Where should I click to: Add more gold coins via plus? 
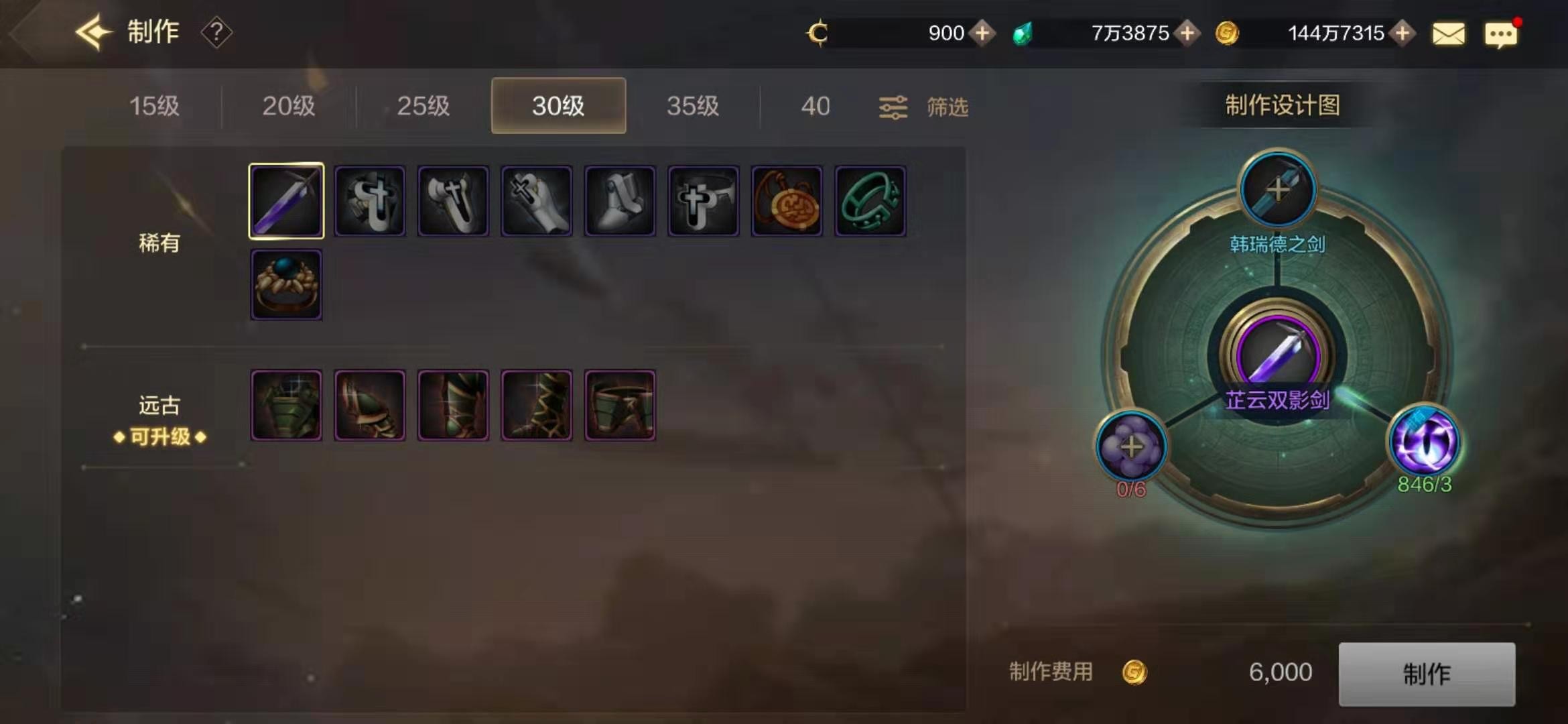point(1402,33)
